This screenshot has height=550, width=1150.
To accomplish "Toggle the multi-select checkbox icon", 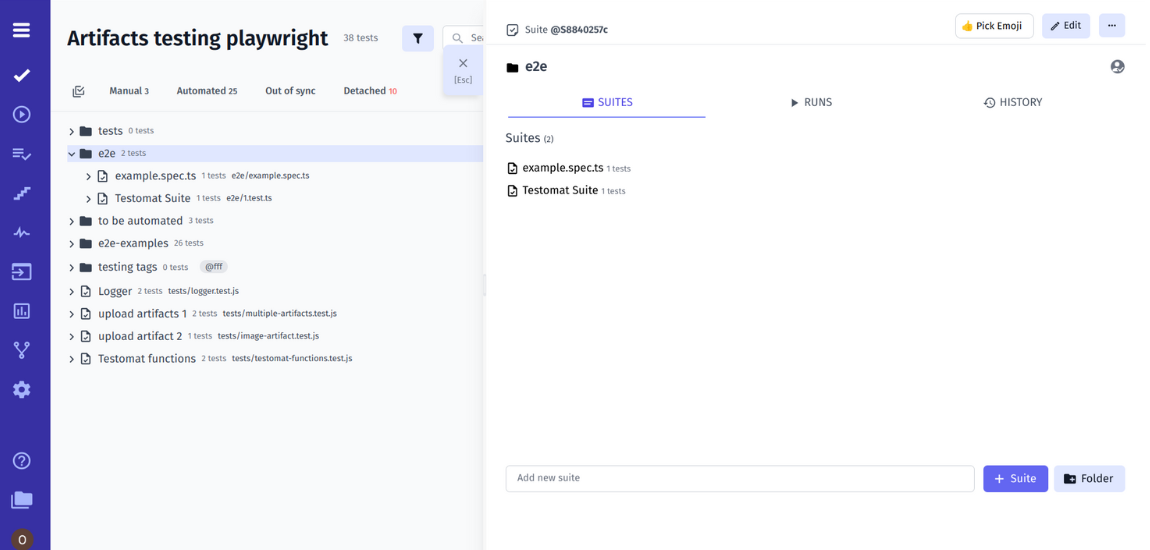I will [x=79, y=91].
